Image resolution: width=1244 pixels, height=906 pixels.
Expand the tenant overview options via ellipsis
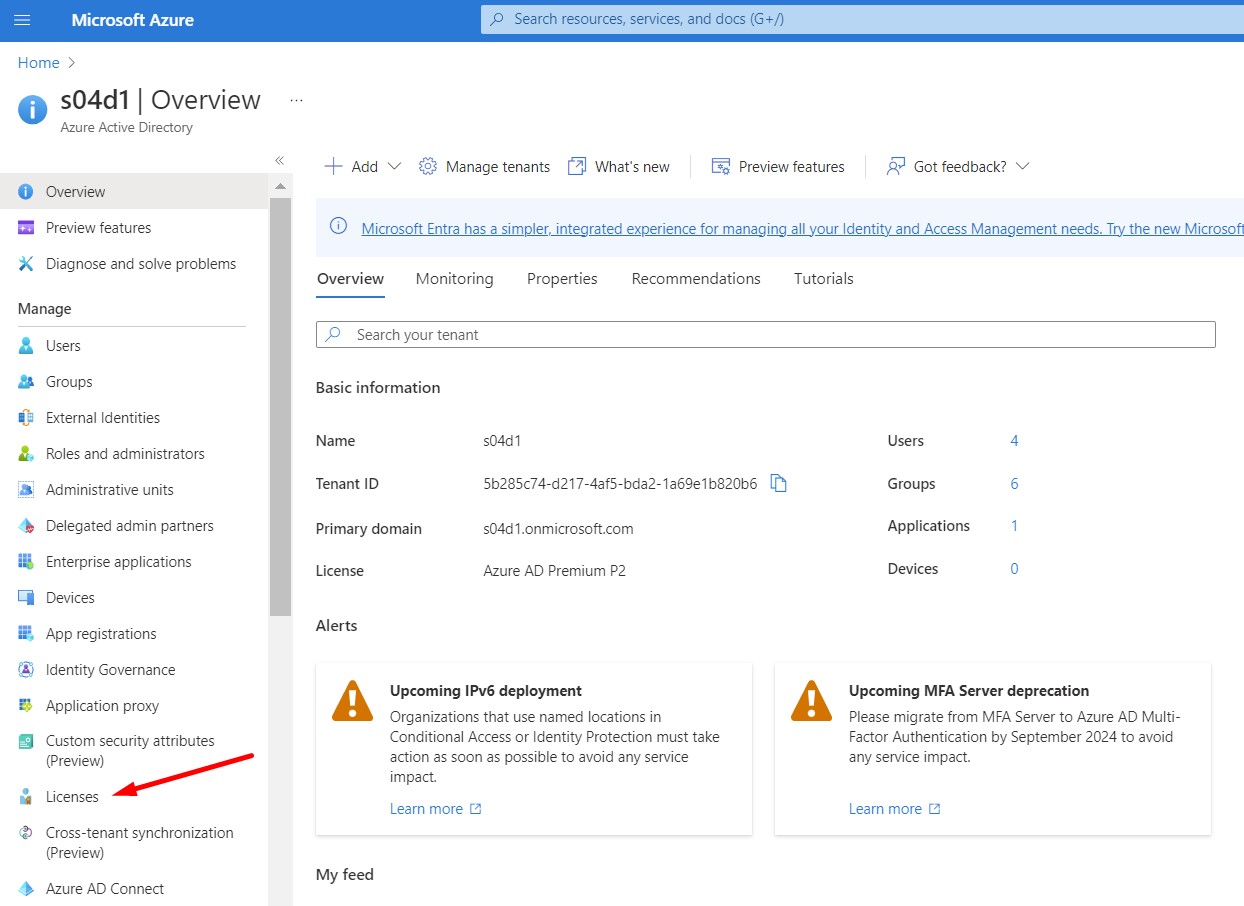coord(295,100)
